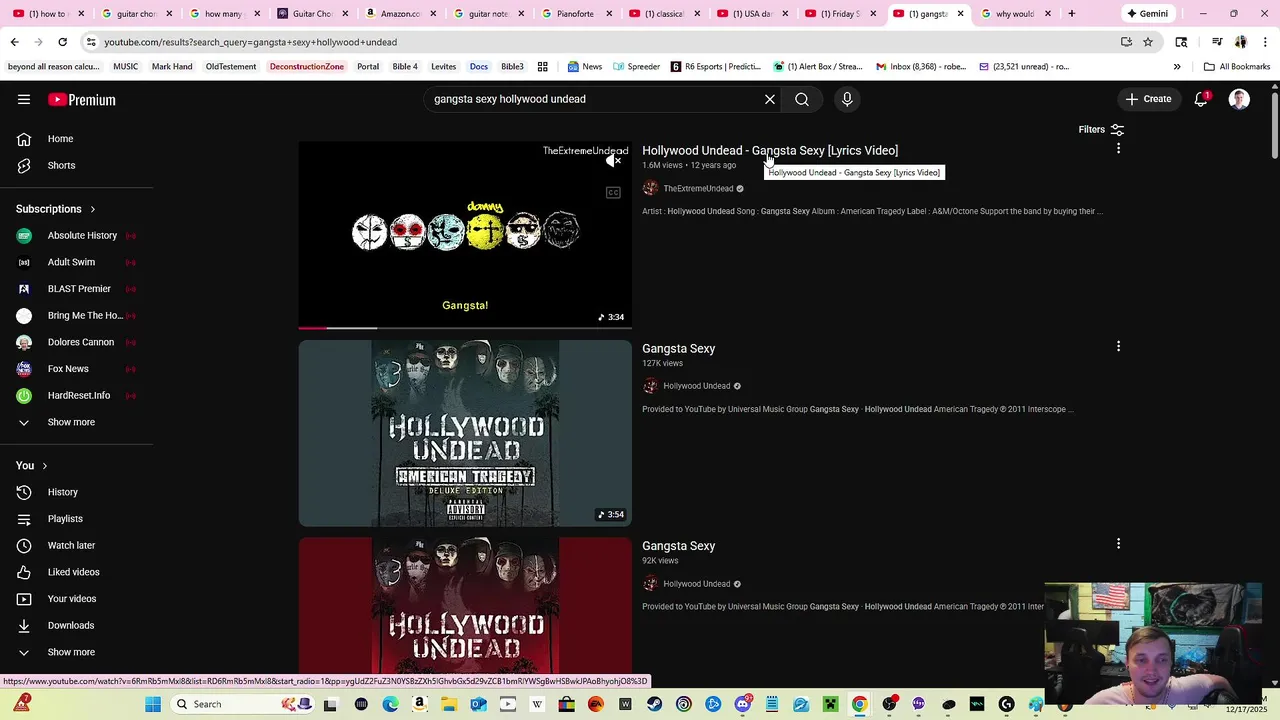Open TheExtremeUndead channel
The height and width of the screenshot is (720, 1280).
click(x=698, y=188)
